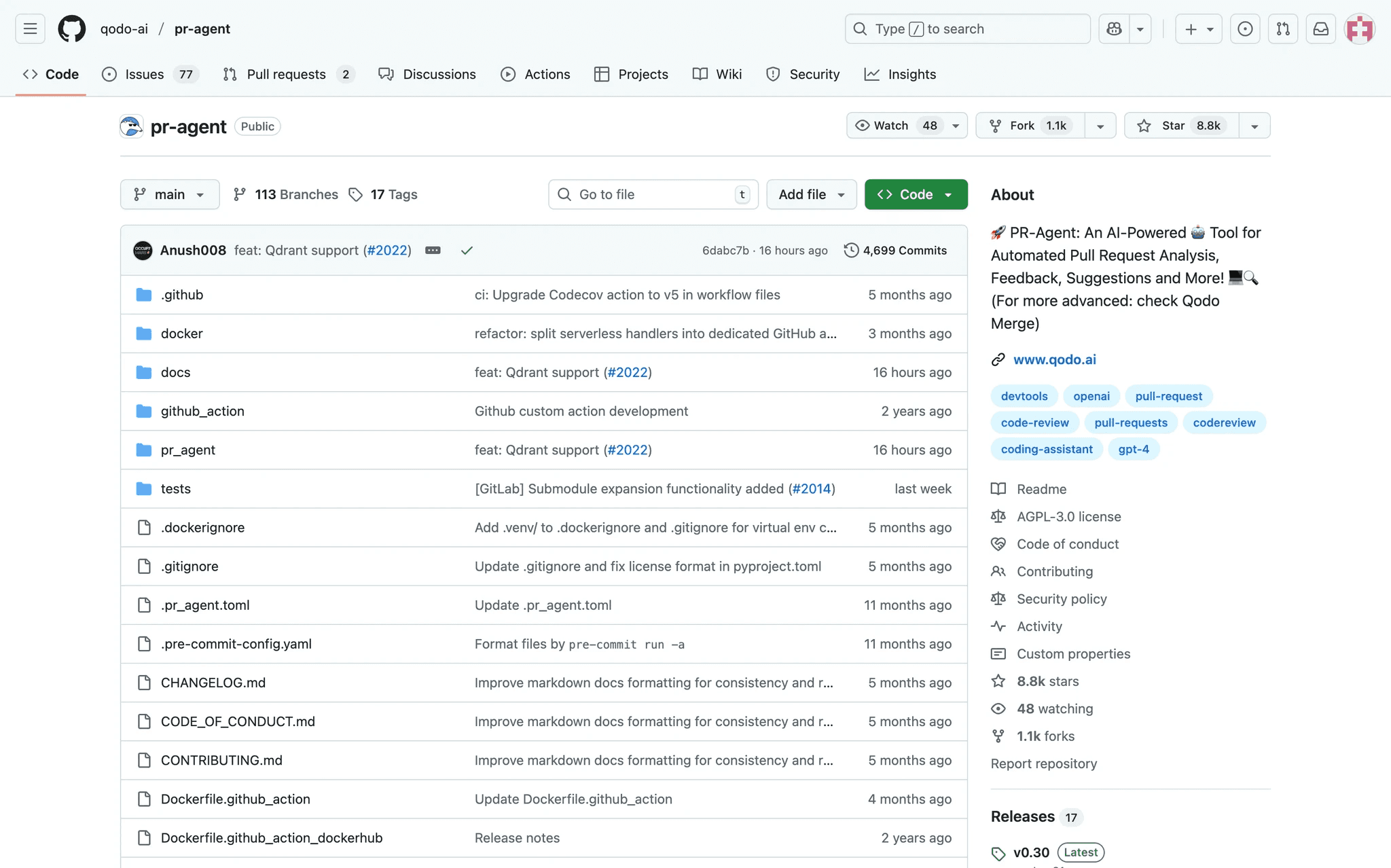Star the pr-agent repository

[1182, 126]
